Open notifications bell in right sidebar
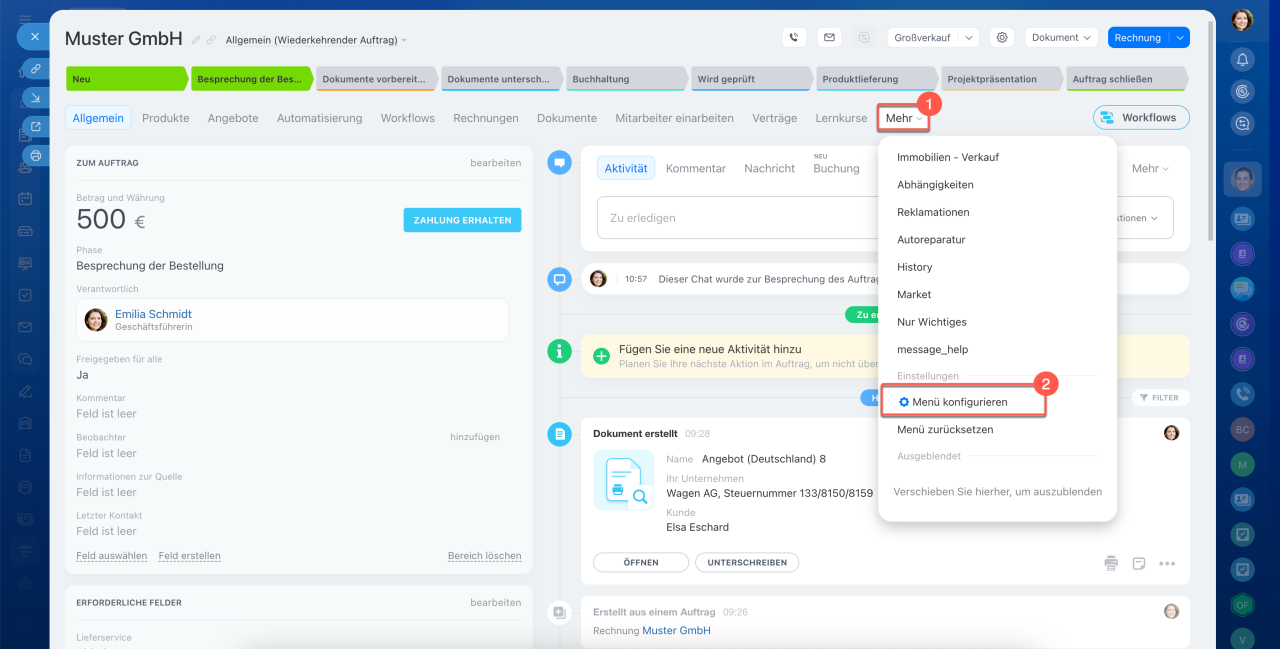This screenshot has width=1280, height=649. (x=1242, y=59)
